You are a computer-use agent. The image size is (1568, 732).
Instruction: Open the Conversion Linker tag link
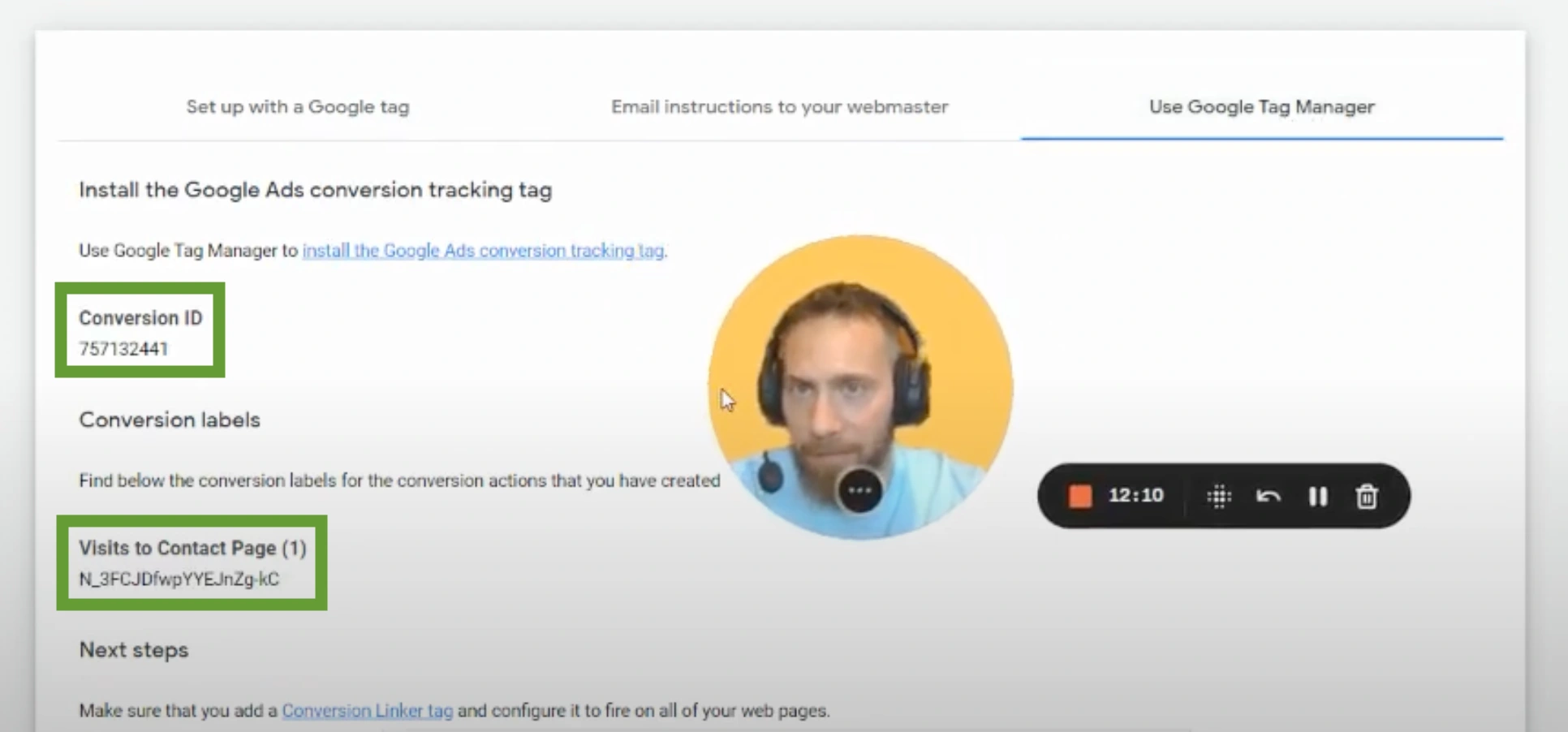click(x=367, y=710)
